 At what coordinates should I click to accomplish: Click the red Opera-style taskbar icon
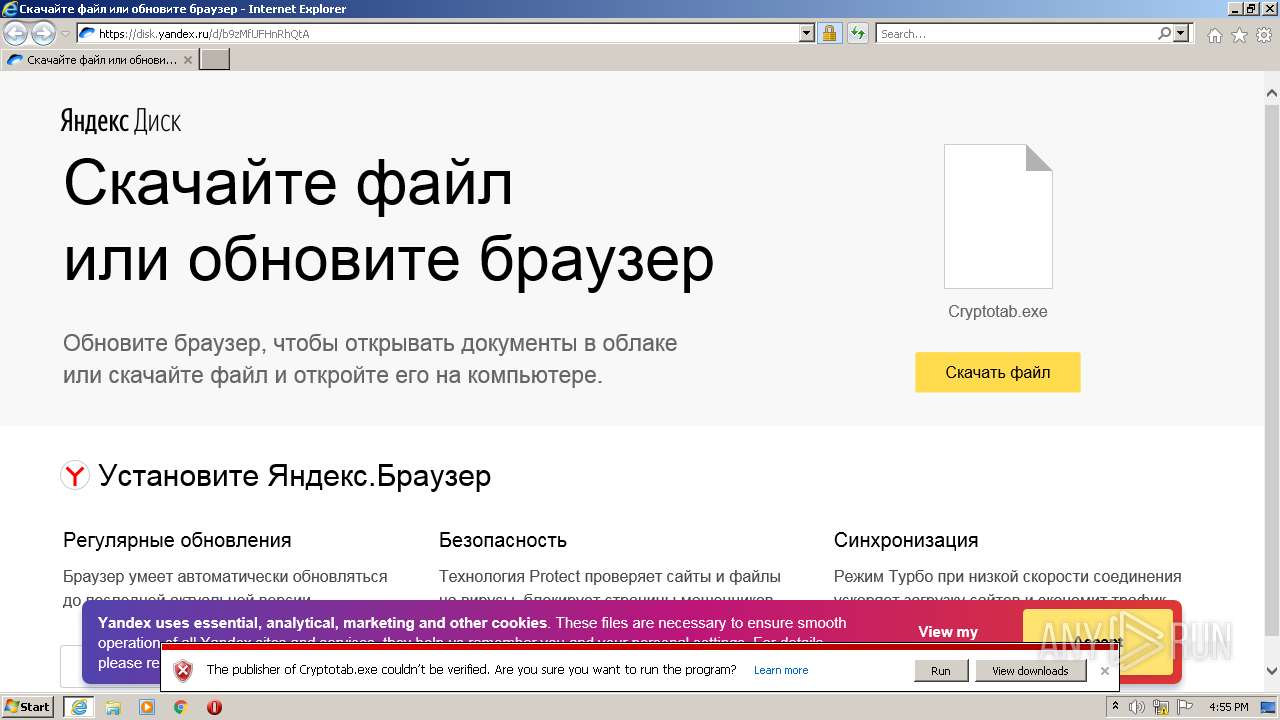pos(214,707)
